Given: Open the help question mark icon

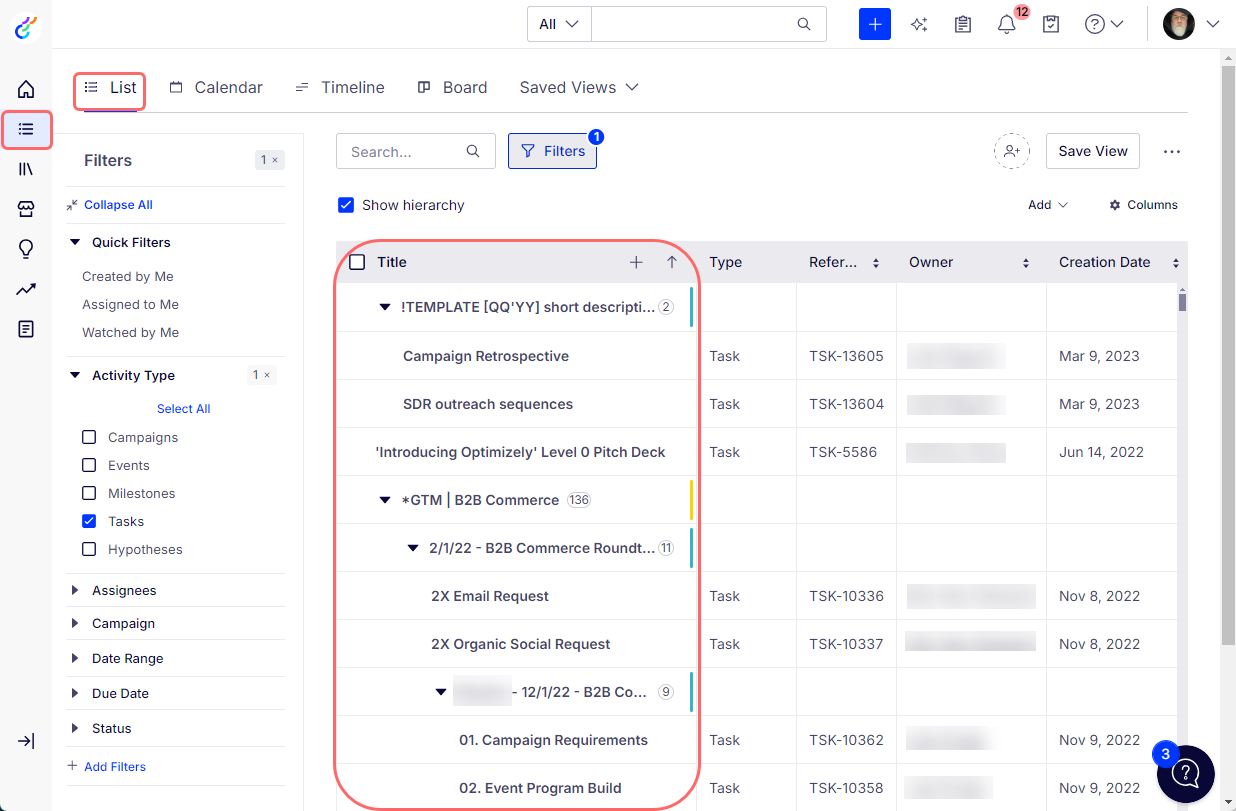Looking at the screenshot, I should click(1095, 24).
